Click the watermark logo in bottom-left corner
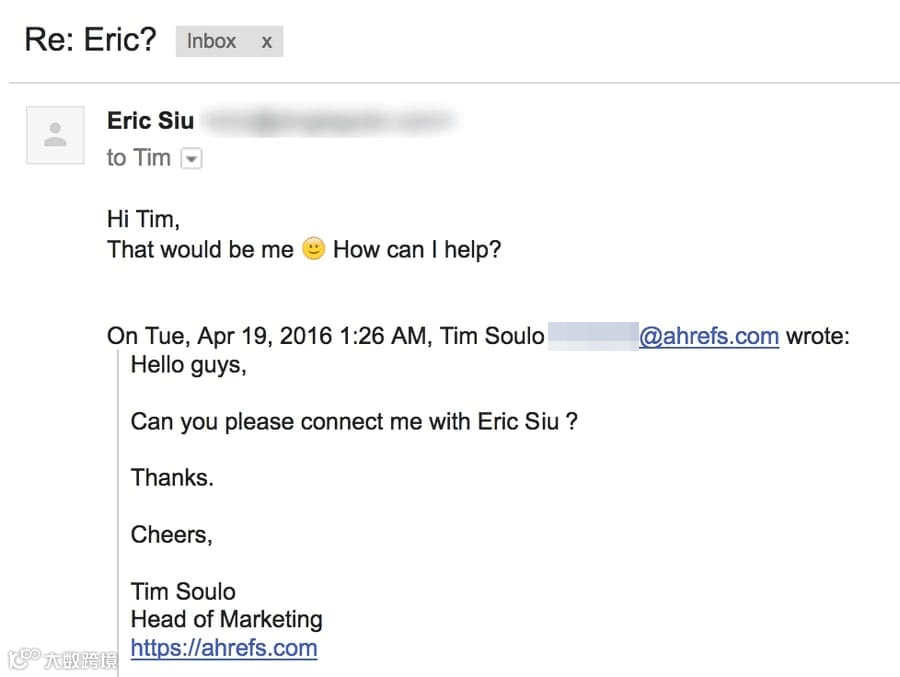This screenshot has width=900, height=677. (62, 659)
